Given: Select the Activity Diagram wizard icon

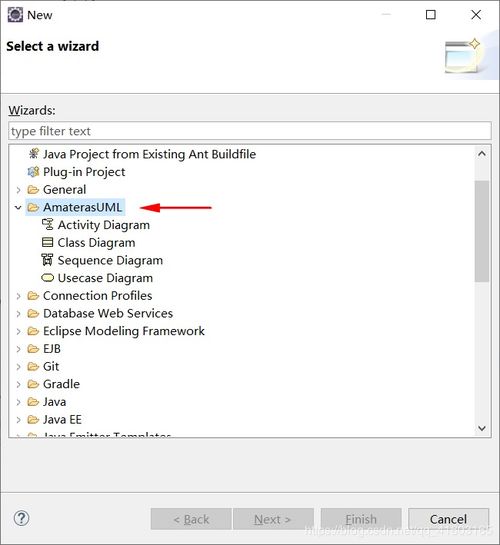Looking at the screenshot, I should click(47, 225).
